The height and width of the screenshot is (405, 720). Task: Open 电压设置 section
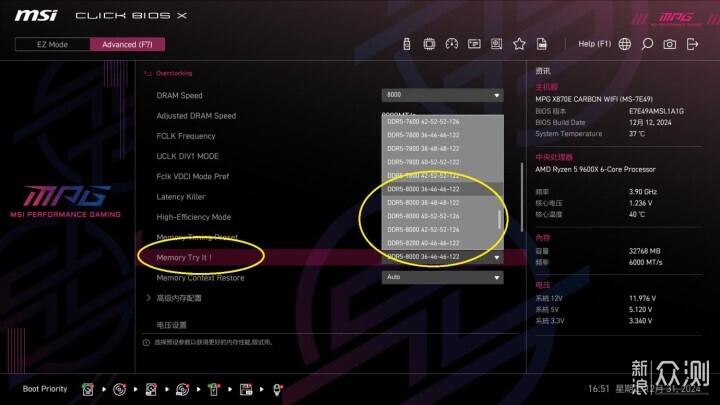click(x=171, y=325)
